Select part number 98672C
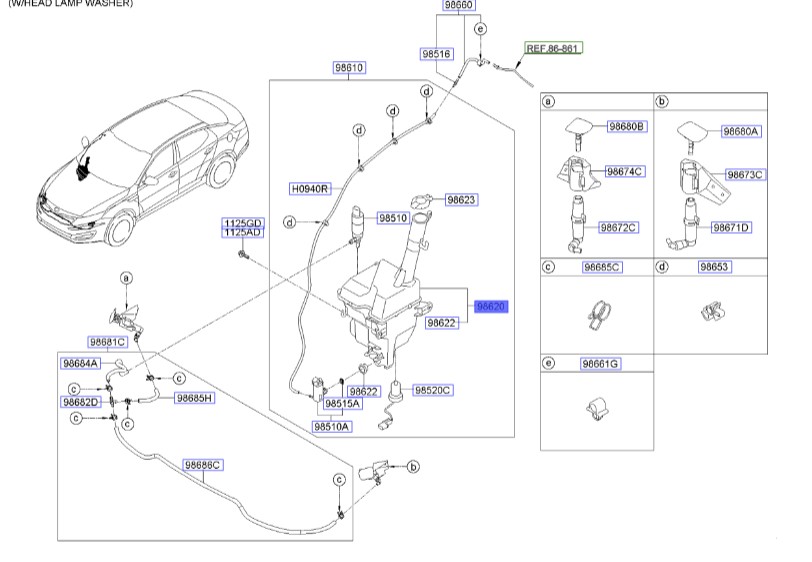The image size is (812, 562). [x=618, y=227]
